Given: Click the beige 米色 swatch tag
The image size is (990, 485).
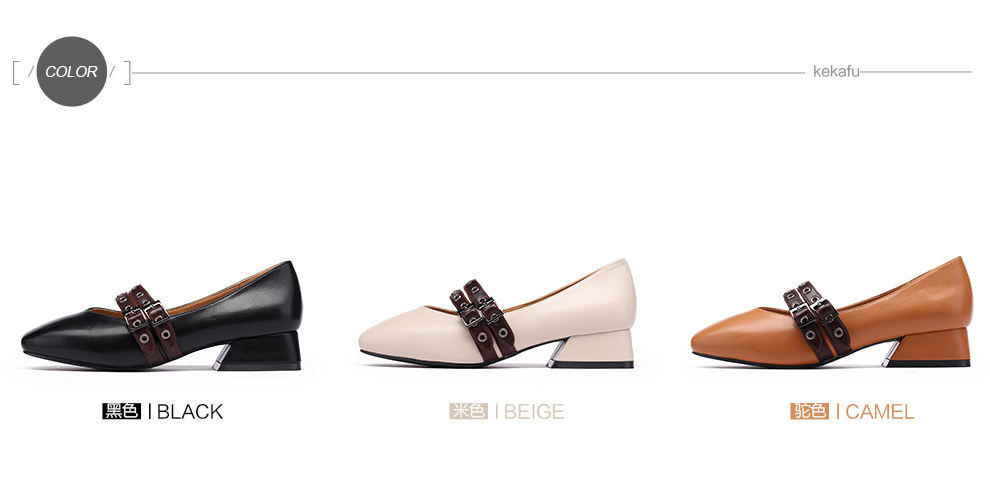Looking at the screenshot, I should tap(468, 411).
